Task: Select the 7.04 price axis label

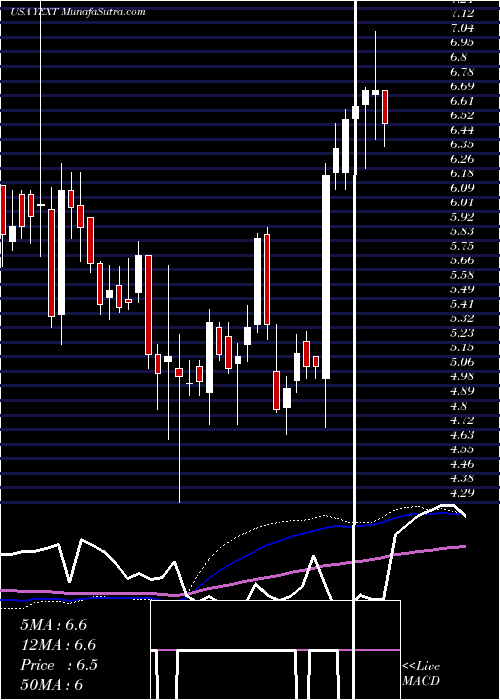Action: [462, 28]
